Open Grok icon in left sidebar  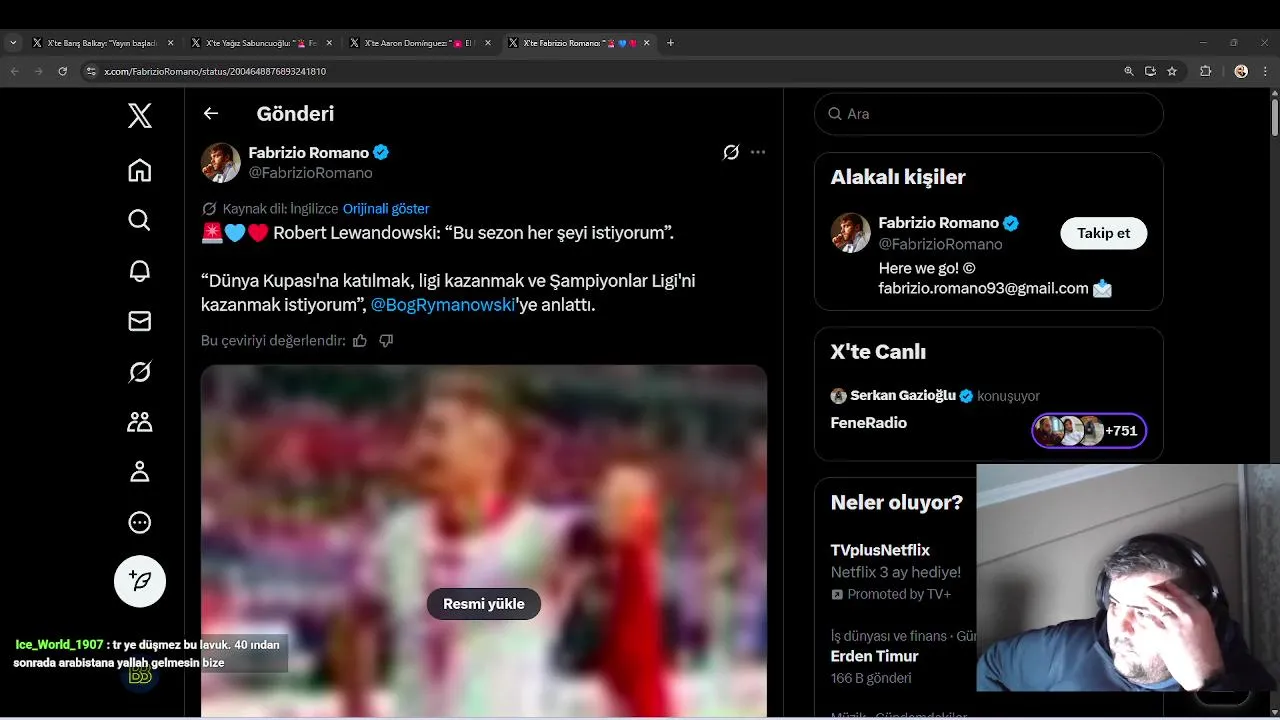(140, 372)
